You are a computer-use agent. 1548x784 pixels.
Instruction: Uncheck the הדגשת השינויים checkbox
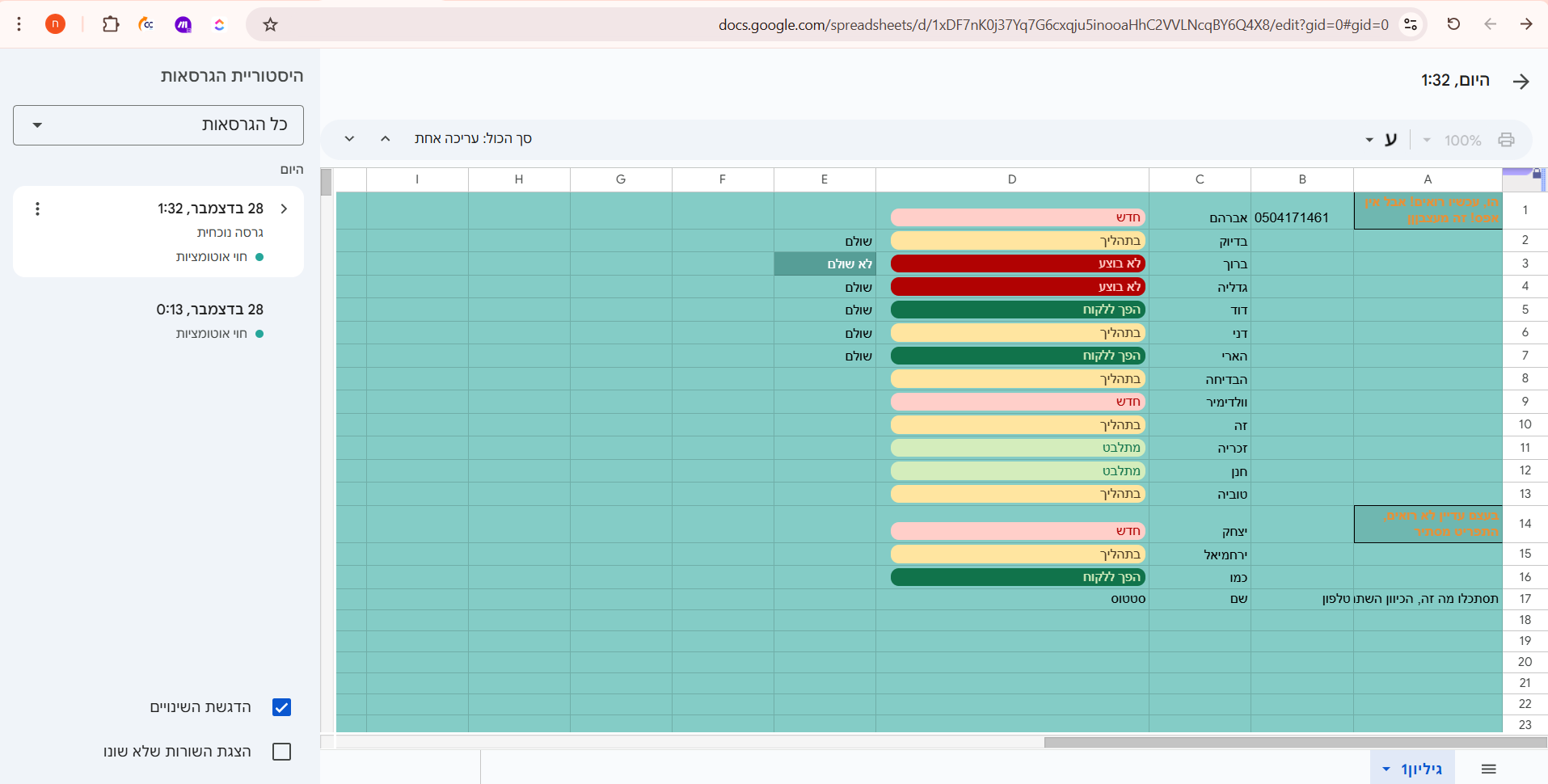(x=281, y=707)
